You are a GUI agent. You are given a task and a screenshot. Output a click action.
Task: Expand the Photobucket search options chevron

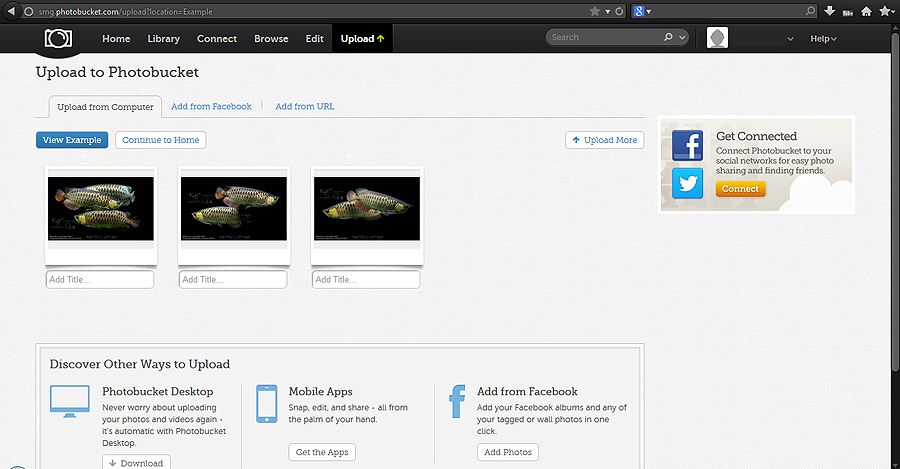point(682,37)
